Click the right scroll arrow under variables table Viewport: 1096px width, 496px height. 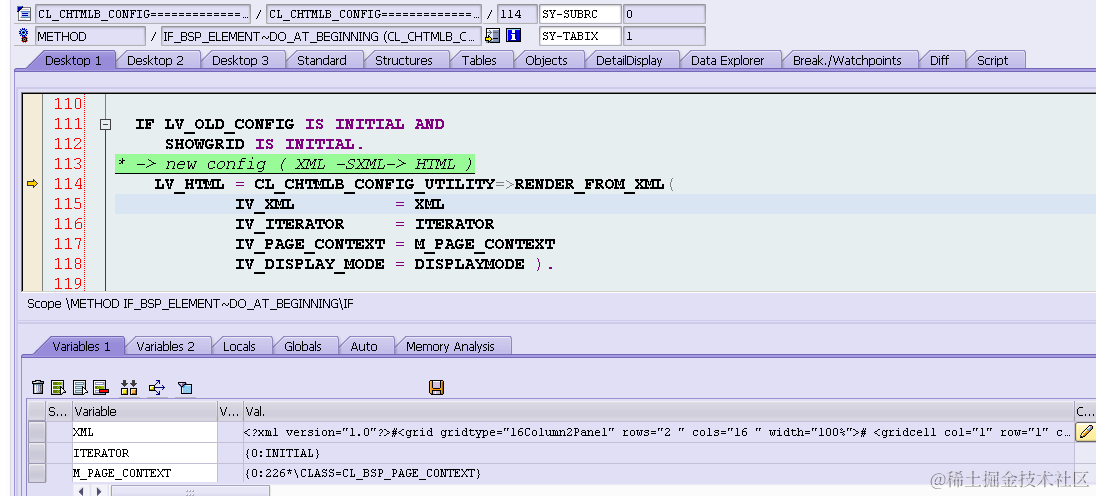pyautogui.click(x=99, y=491)
